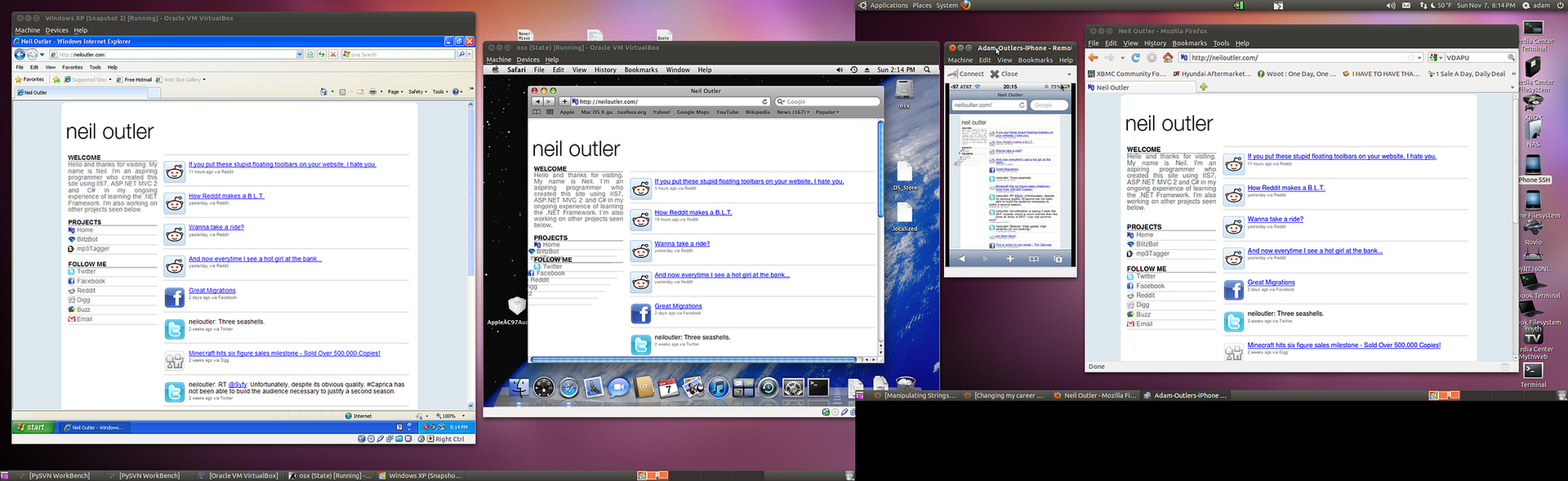Click the Windows XP Start button

[x=33, y=427]
